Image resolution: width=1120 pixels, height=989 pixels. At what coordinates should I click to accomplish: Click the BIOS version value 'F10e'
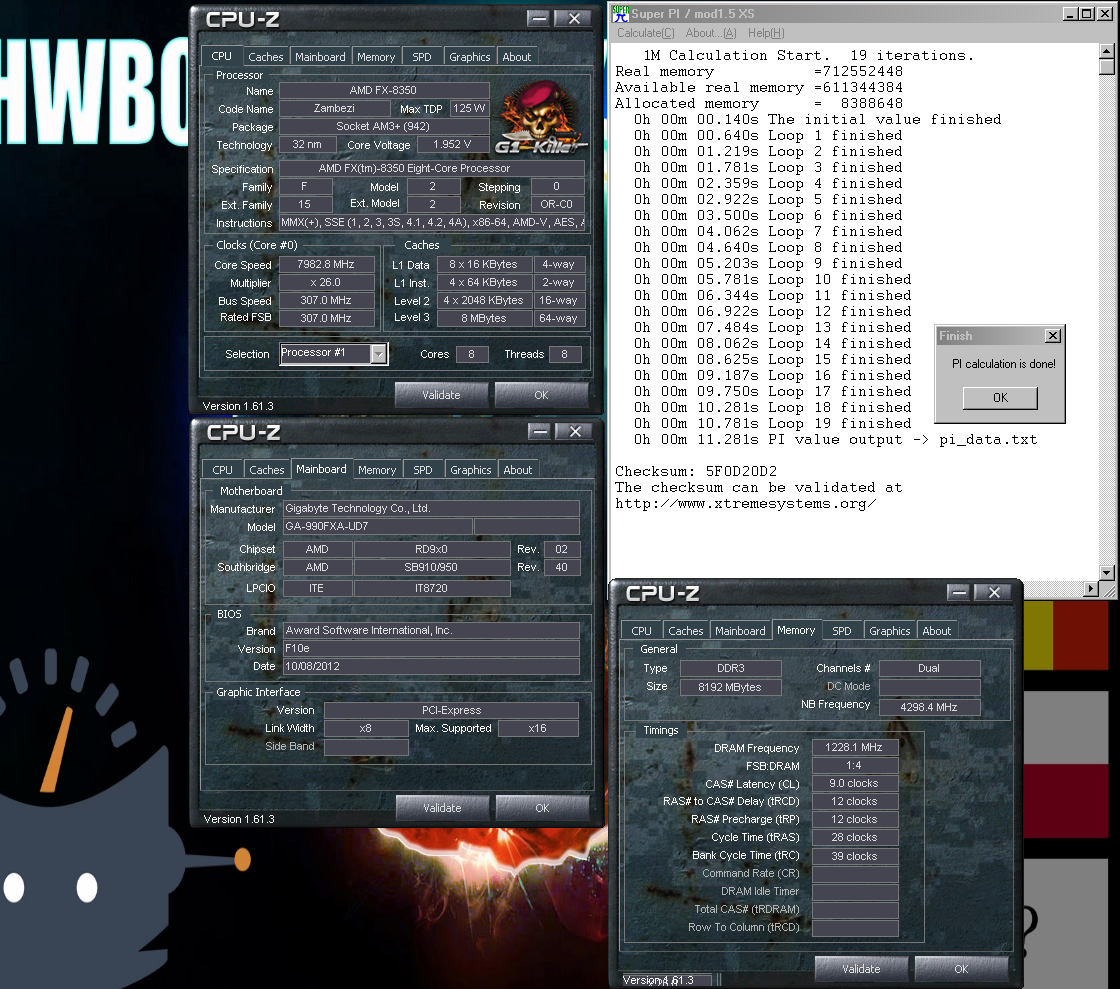431,648
